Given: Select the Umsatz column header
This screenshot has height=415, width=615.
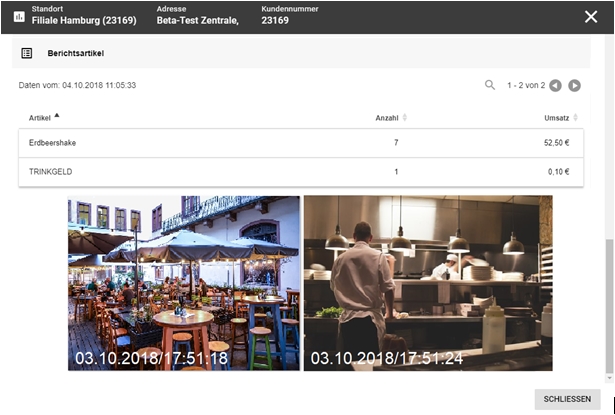Looking at the screenshot, I should 556,118.
